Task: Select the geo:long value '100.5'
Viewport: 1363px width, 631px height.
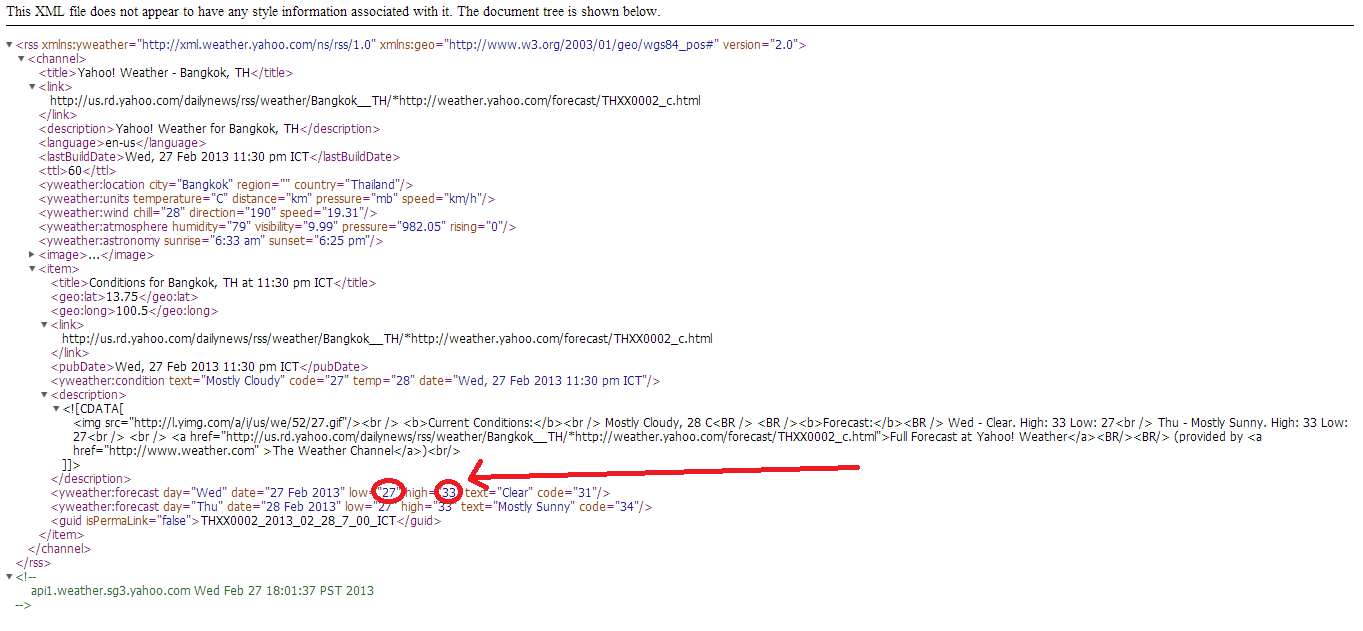Action: (131, 311)
